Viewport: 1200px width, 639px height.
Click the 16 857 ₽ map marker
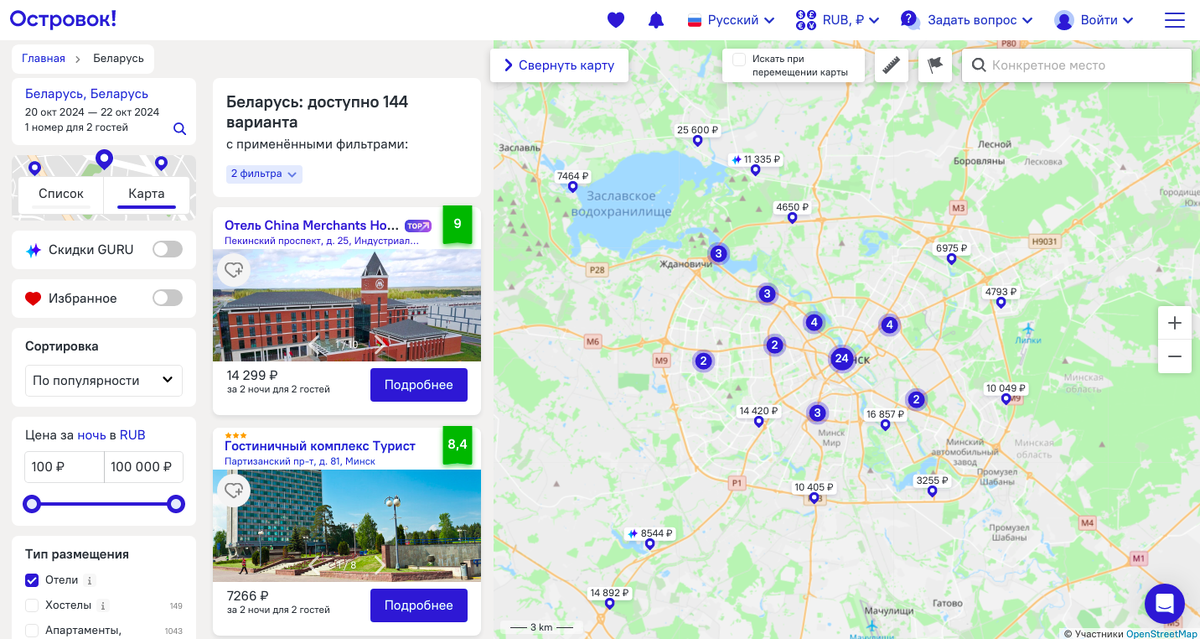pyautogui.click(x=885, y=419)
